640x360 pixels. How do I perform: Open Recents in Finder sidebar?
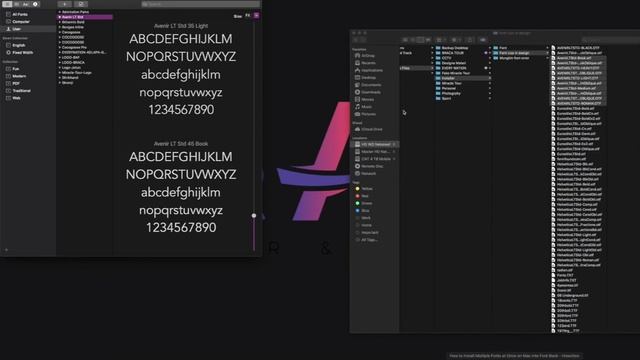coord(365,63)
